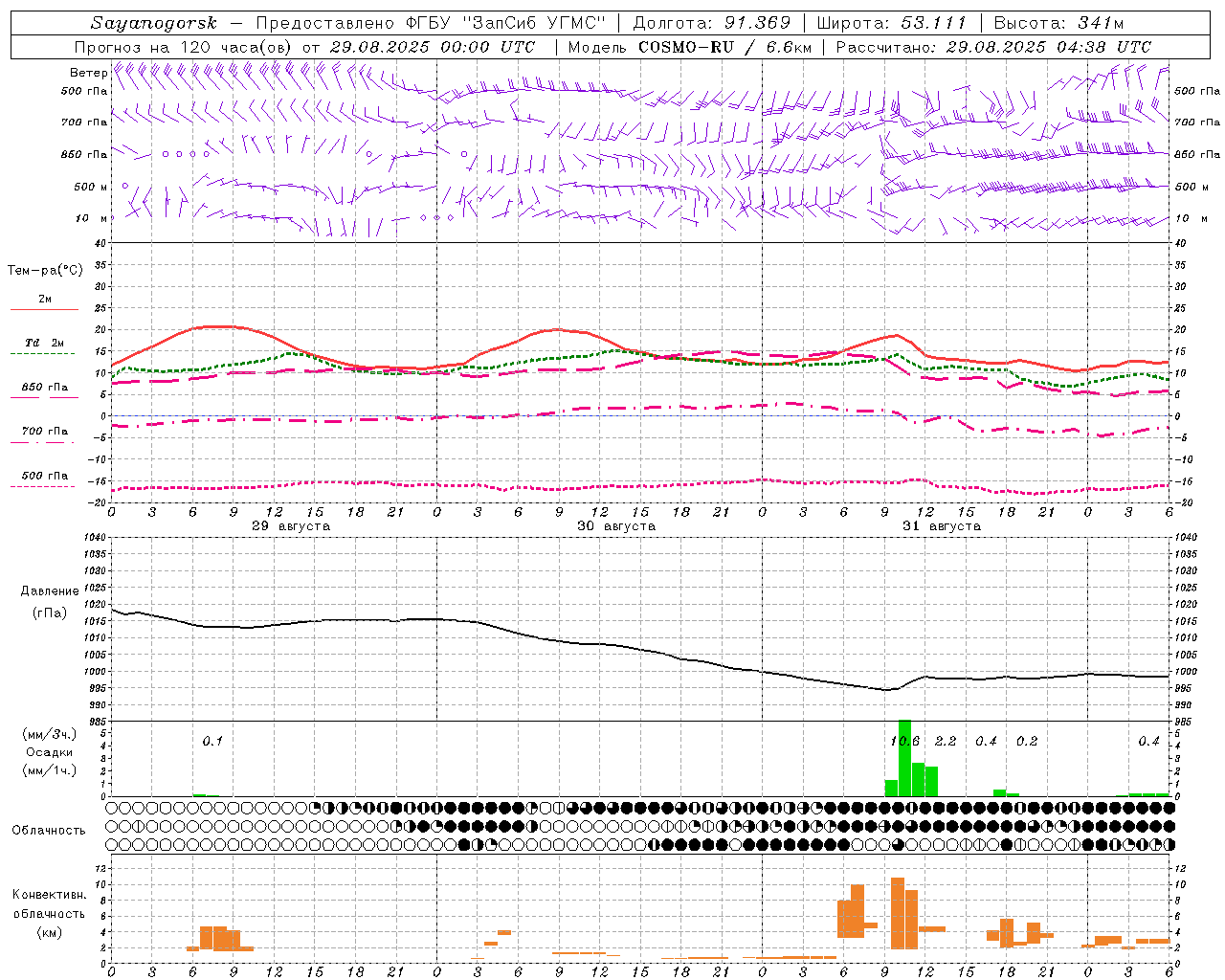The height and width of the screenshot is (980, 1225).
Task: Select the Давление pressure panel label
Action: (x=50, y=591)
